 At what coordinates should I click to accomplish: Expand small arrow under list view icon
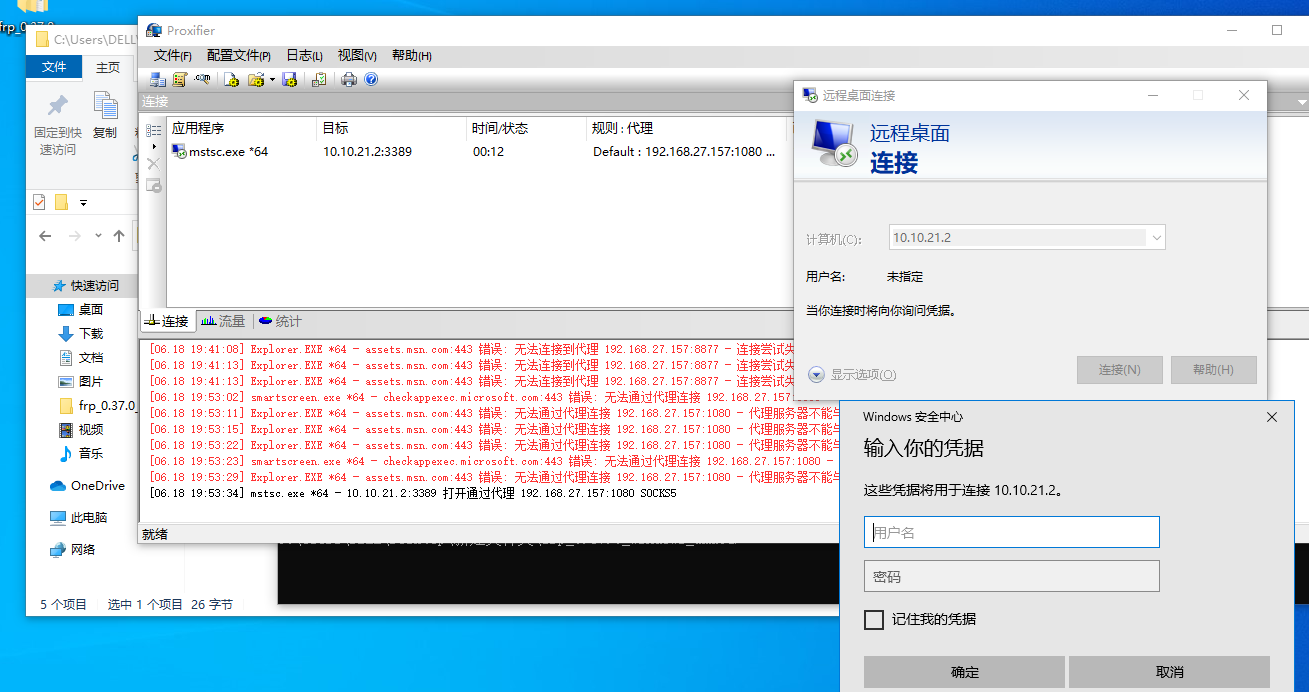coord(153,146)
